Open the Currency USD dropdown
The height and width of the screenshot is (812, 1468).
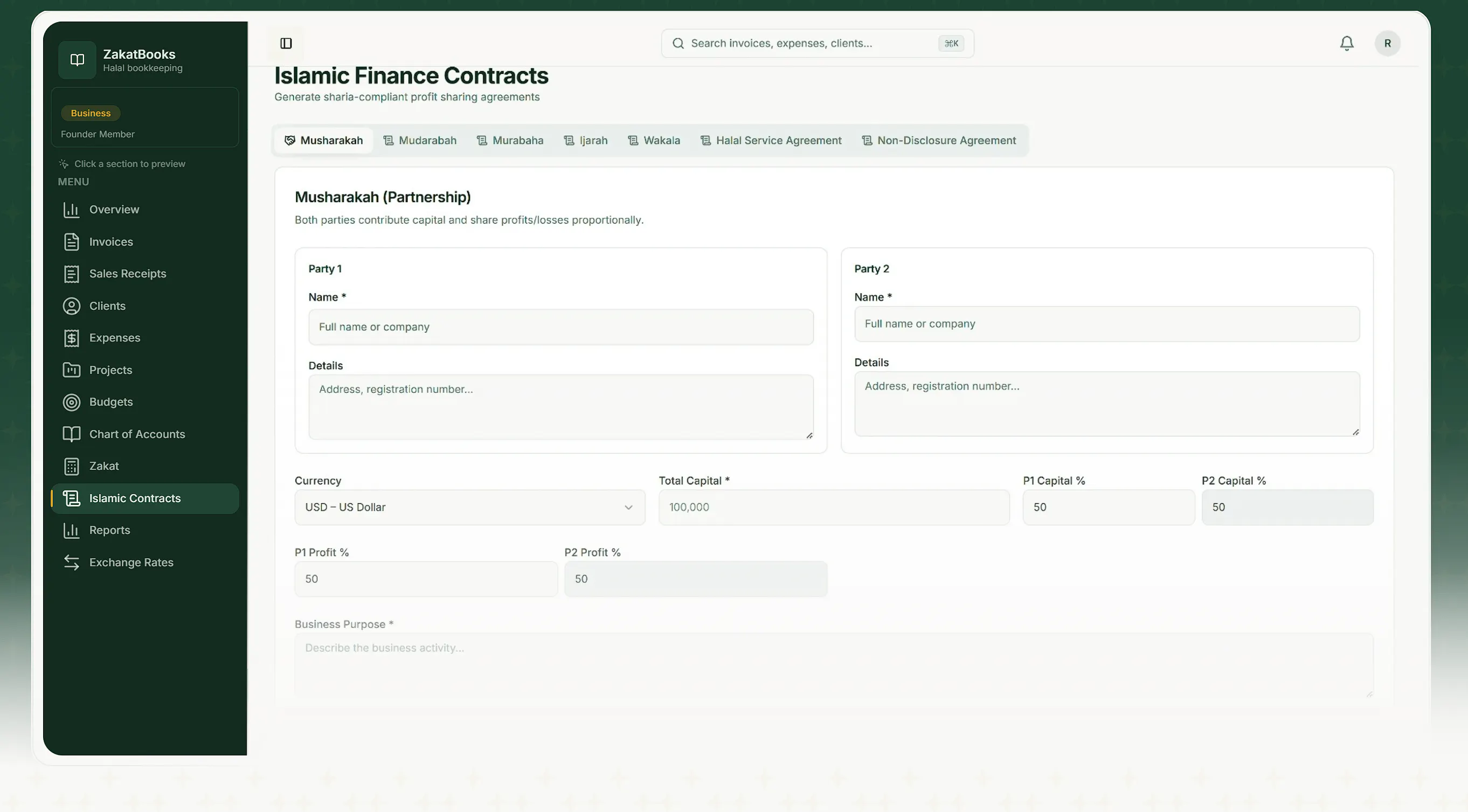pos(469,507)
